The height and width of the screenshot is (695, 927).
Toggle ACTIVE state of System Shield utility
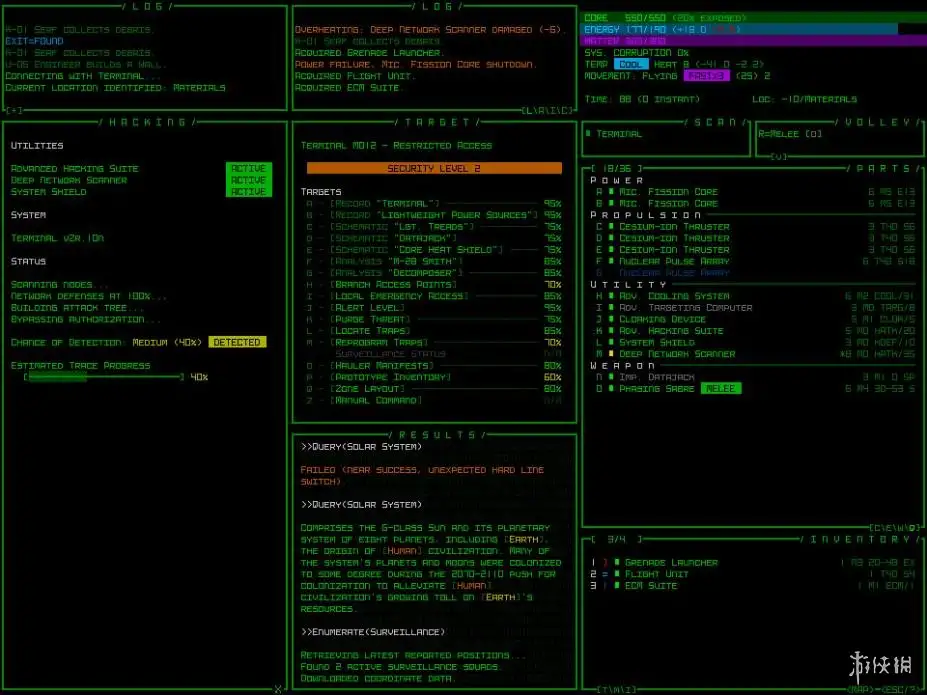tap(248, 192)
